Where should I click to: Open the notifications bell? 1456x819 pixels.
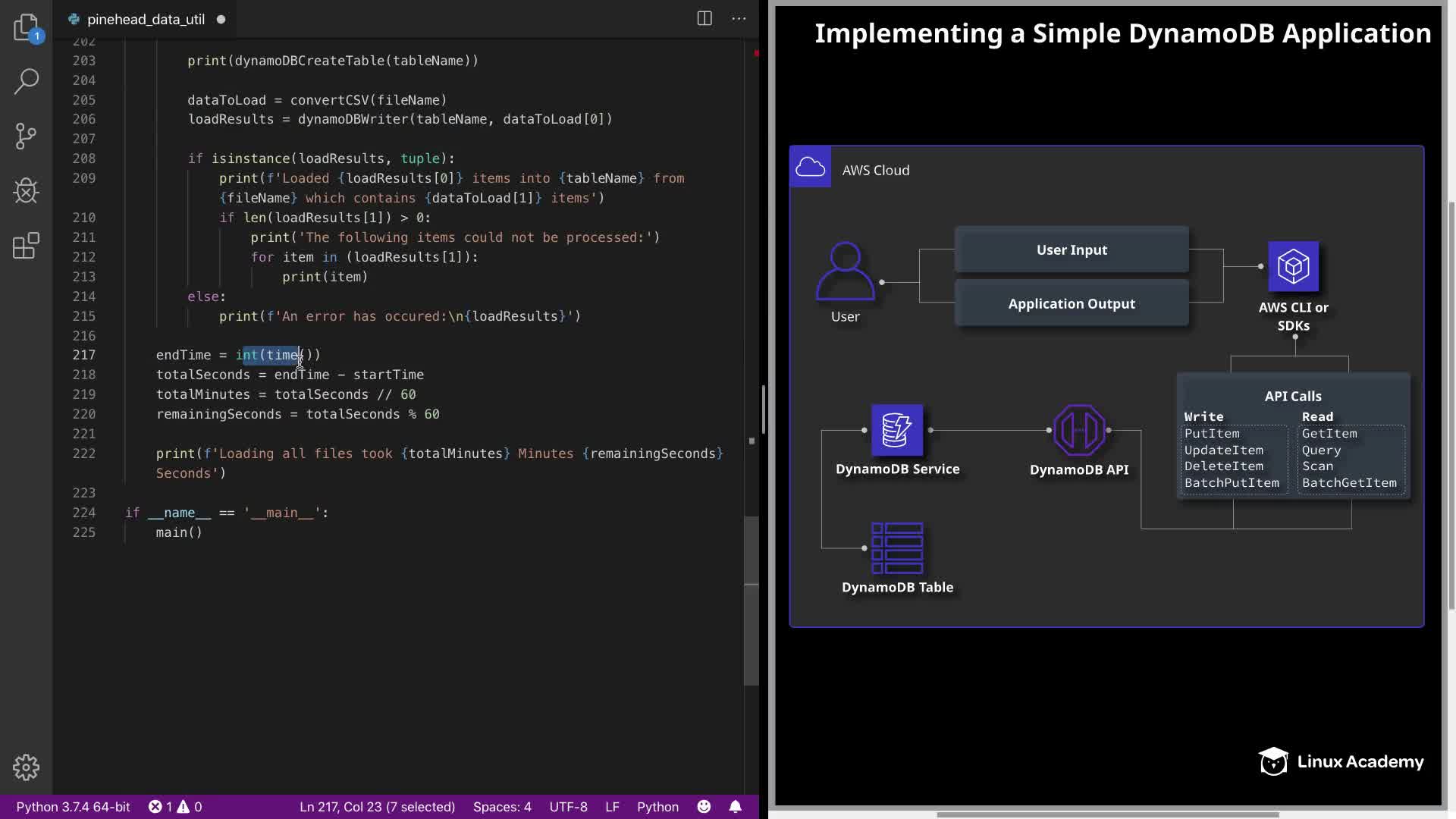click(735, 806)
